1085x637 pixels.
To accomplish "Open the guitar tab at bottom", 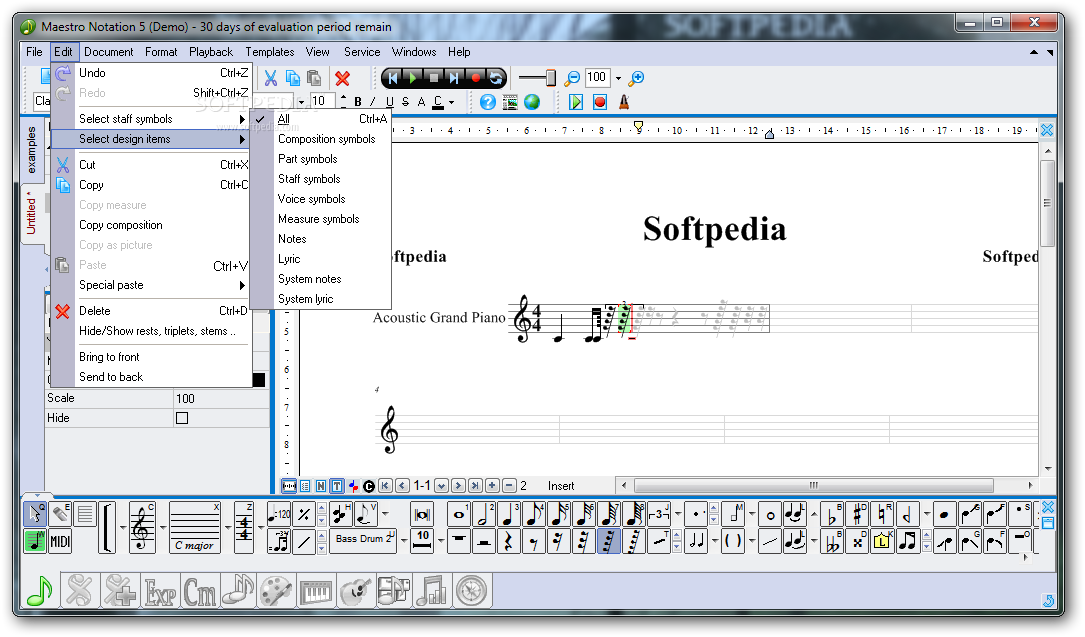I will [356, 591].
